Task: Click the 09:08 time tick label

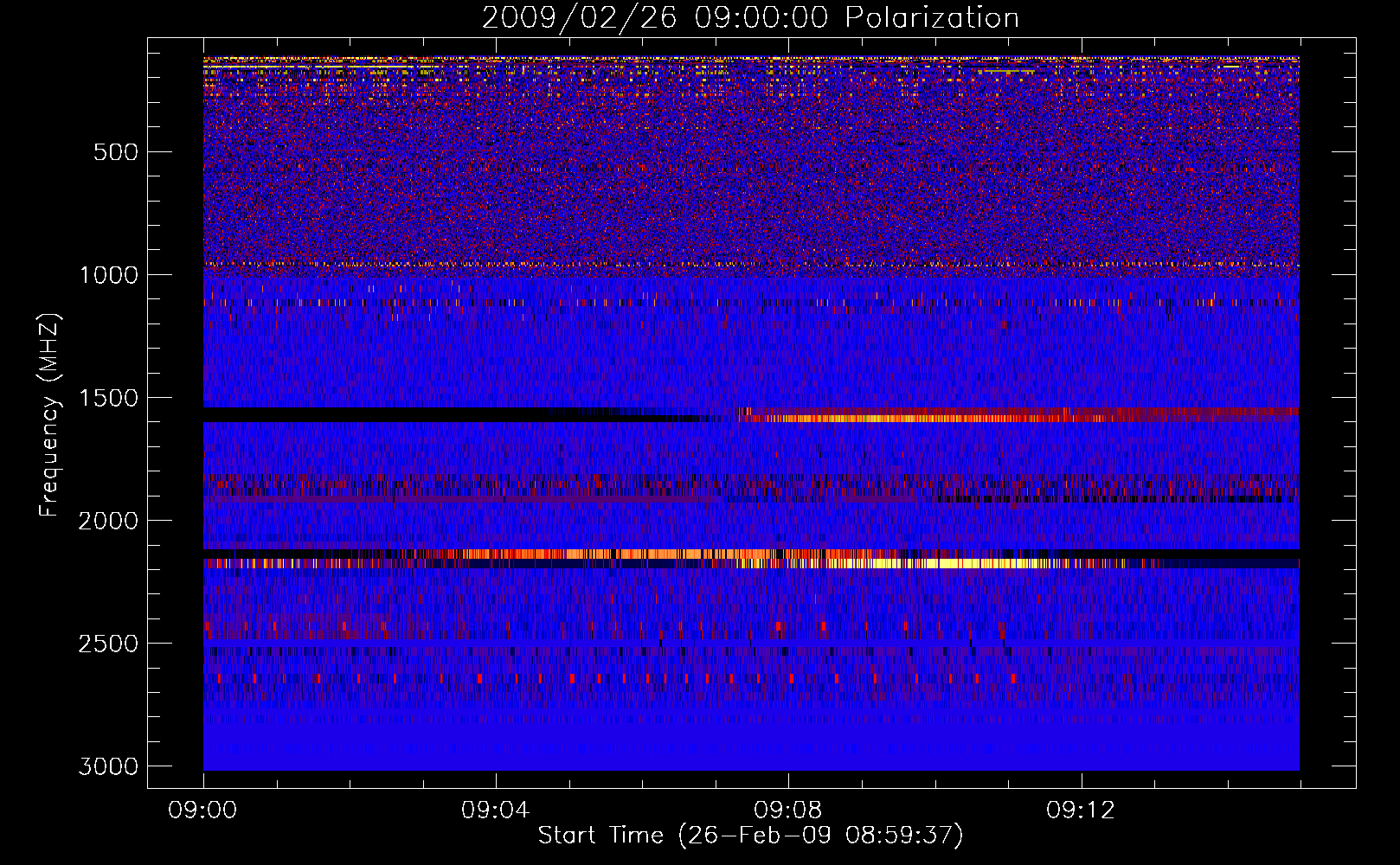Action: coord(788,811)
